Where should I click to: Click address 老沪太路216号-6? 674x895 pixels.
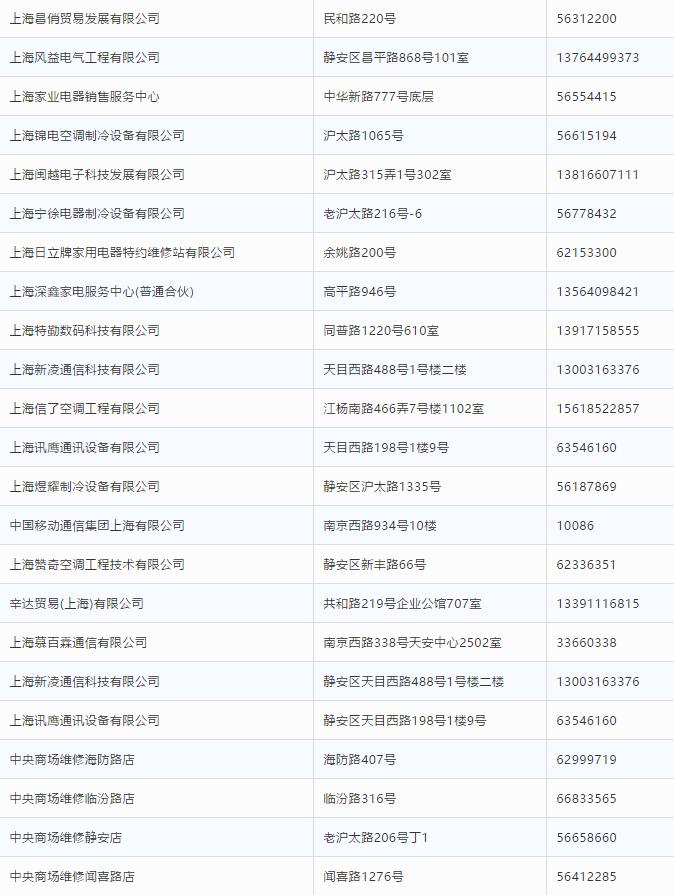(x=373, y=213)
